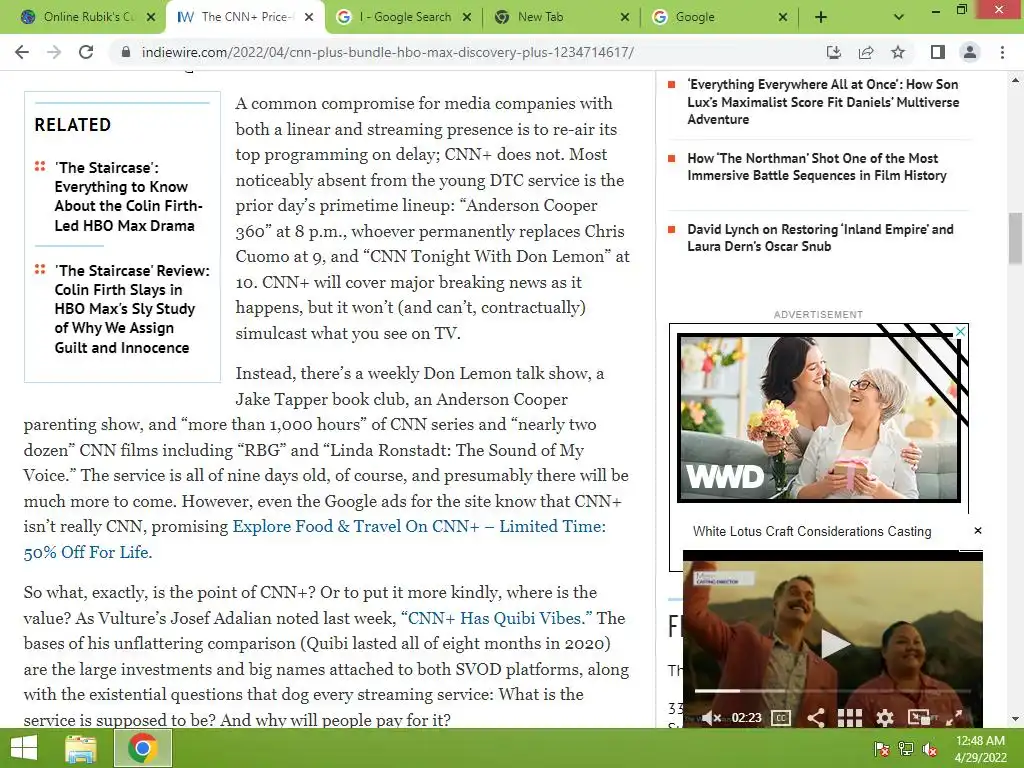Open the Chrome three-dot menu
This screenshot has width=1024, height=768.
point(1002,52)
